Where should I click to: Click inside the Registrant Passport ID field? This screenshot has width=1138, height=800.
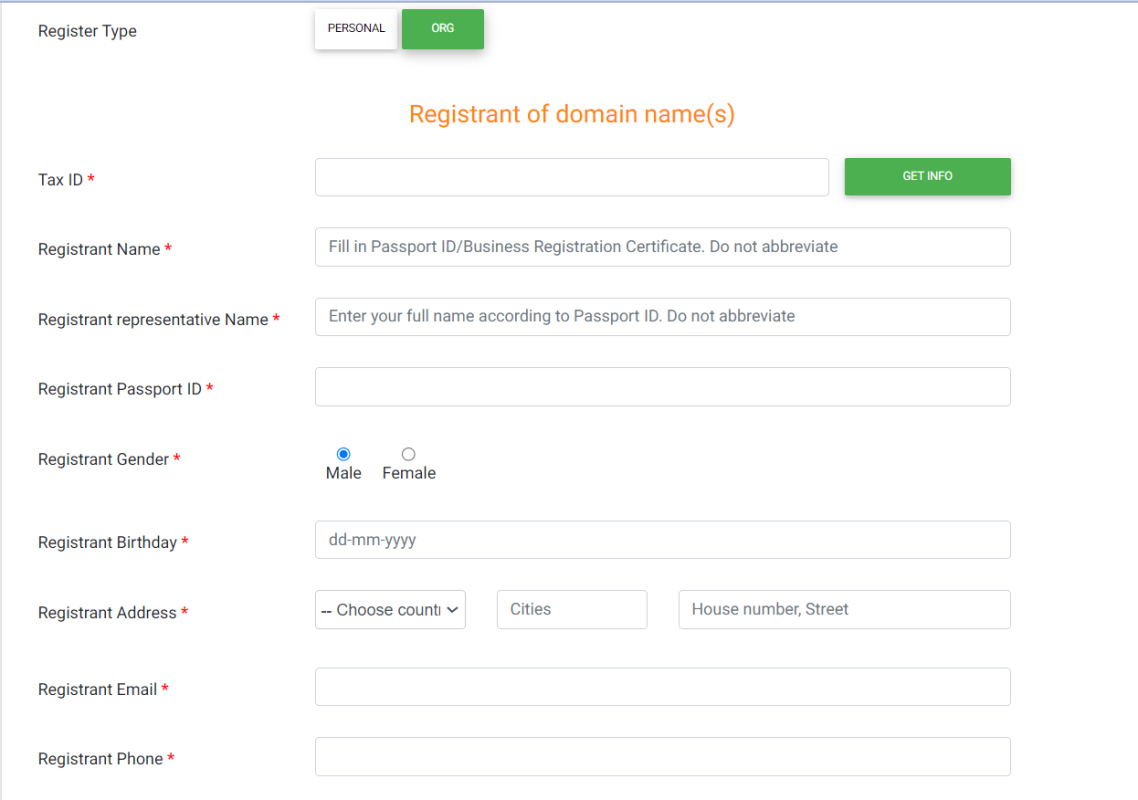[x=662, y=386]
